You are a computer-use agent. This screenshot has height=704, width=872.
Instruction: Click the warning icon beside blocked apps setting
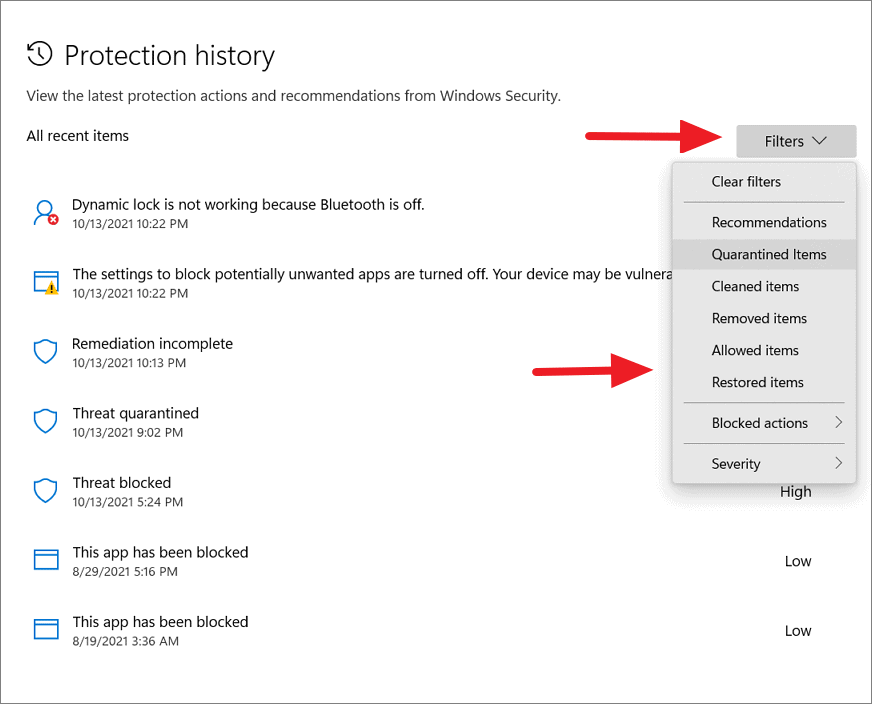[45, 281]
